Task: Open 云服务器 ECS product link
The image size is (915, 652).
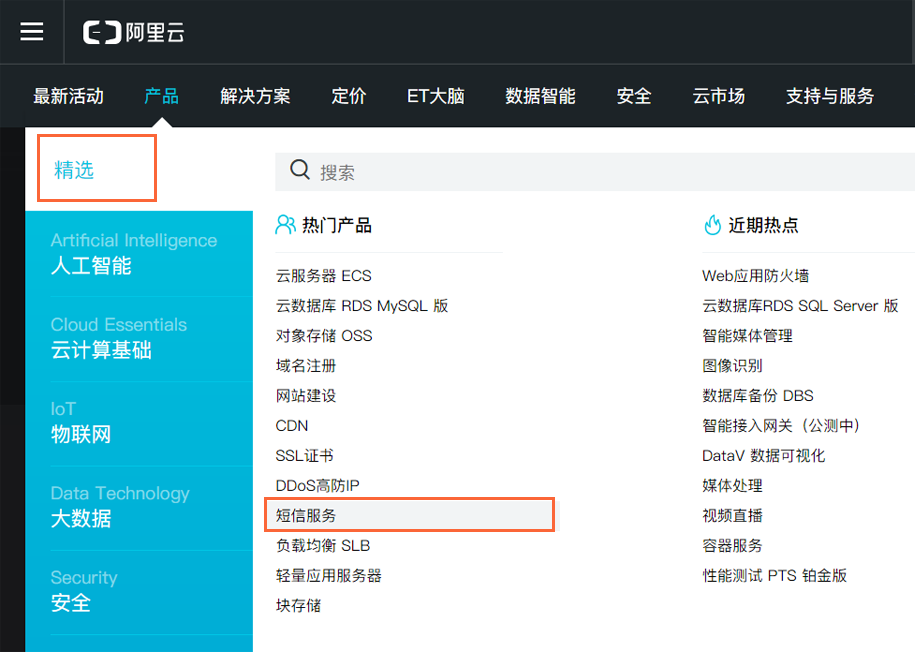Action: click(x=323, y=276)
